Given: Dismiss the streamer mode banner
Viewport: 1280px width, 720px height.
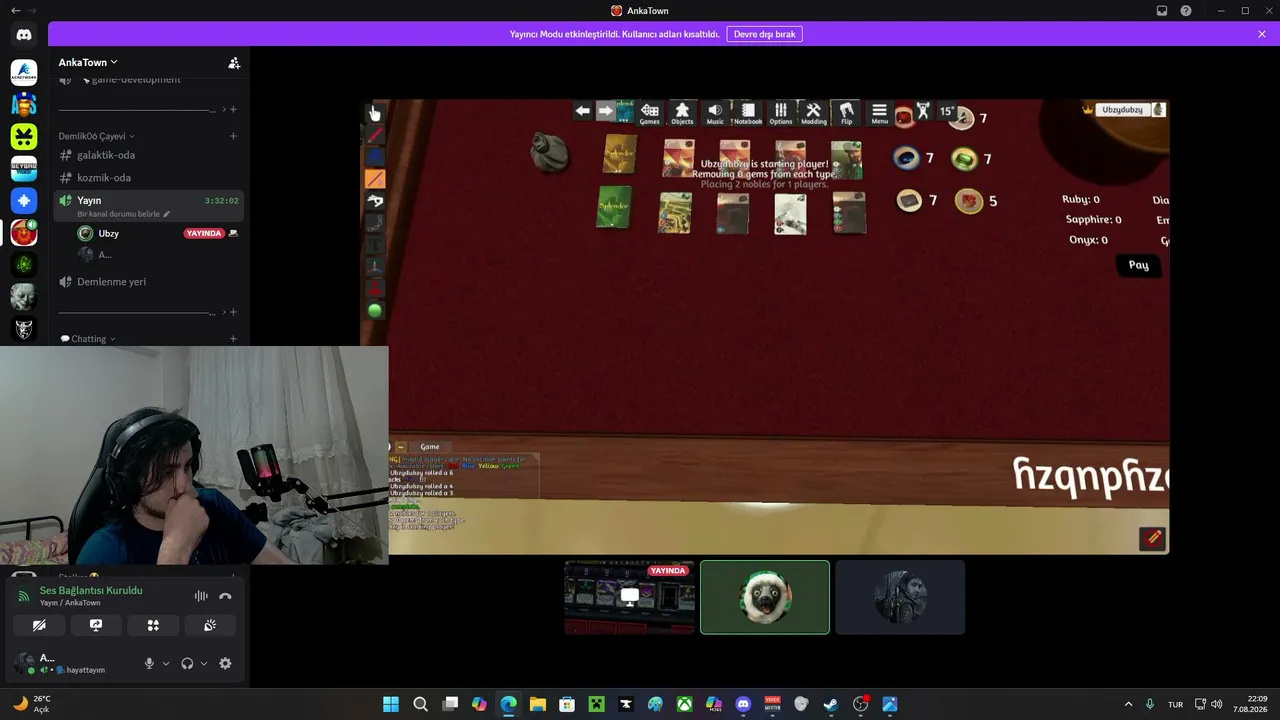Looking at the screenshot, I should (x=1262, y=34).
